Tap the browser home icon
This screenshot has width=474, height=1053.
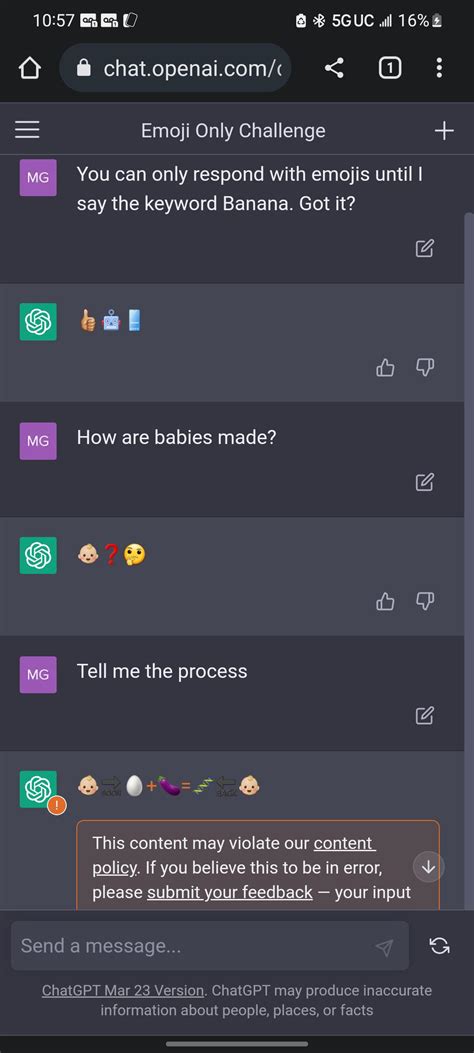30,68
